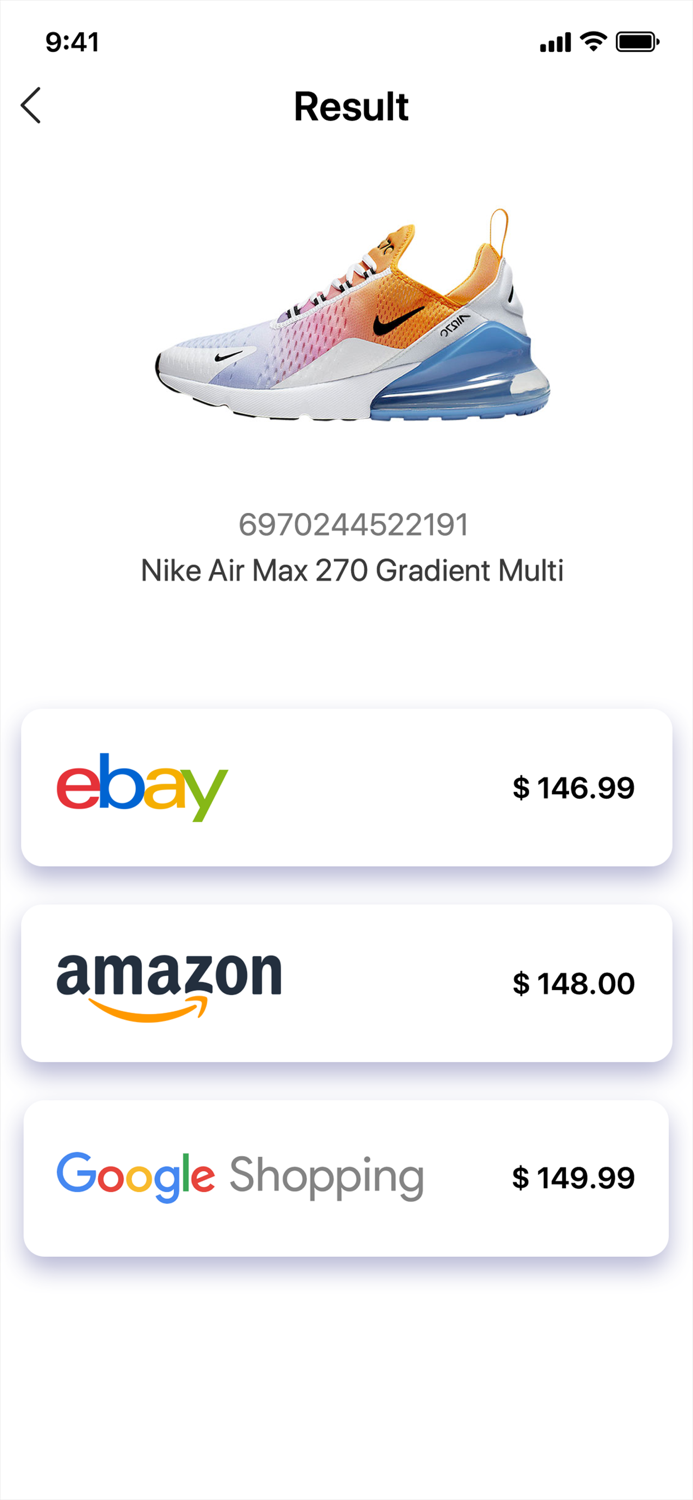Select the barcode number 6970244522191

tap(352, 523)
